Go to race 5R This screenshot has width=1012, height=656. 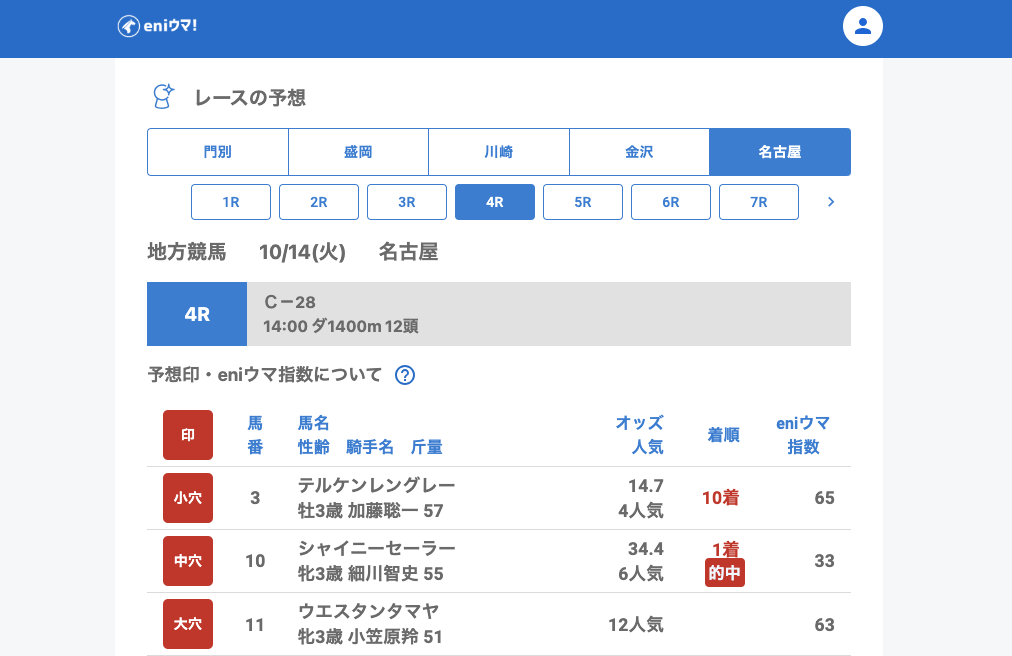coord(583,202)
